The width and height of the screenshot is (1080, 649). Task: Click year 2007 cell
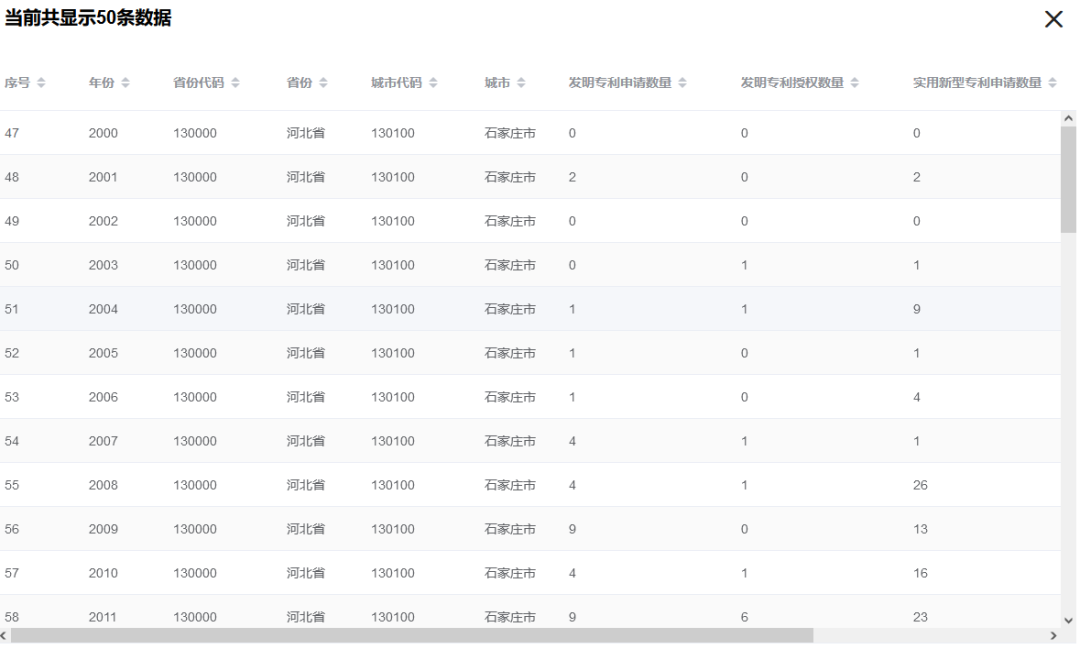[103, 442]
